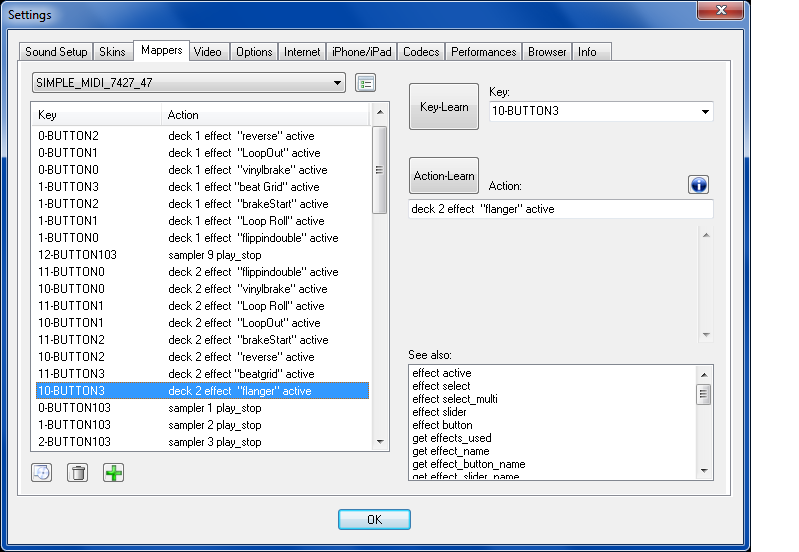Screen dimensions: 799x552
Task: Click the trash can delete mapping icon
Action: point(77,473)
